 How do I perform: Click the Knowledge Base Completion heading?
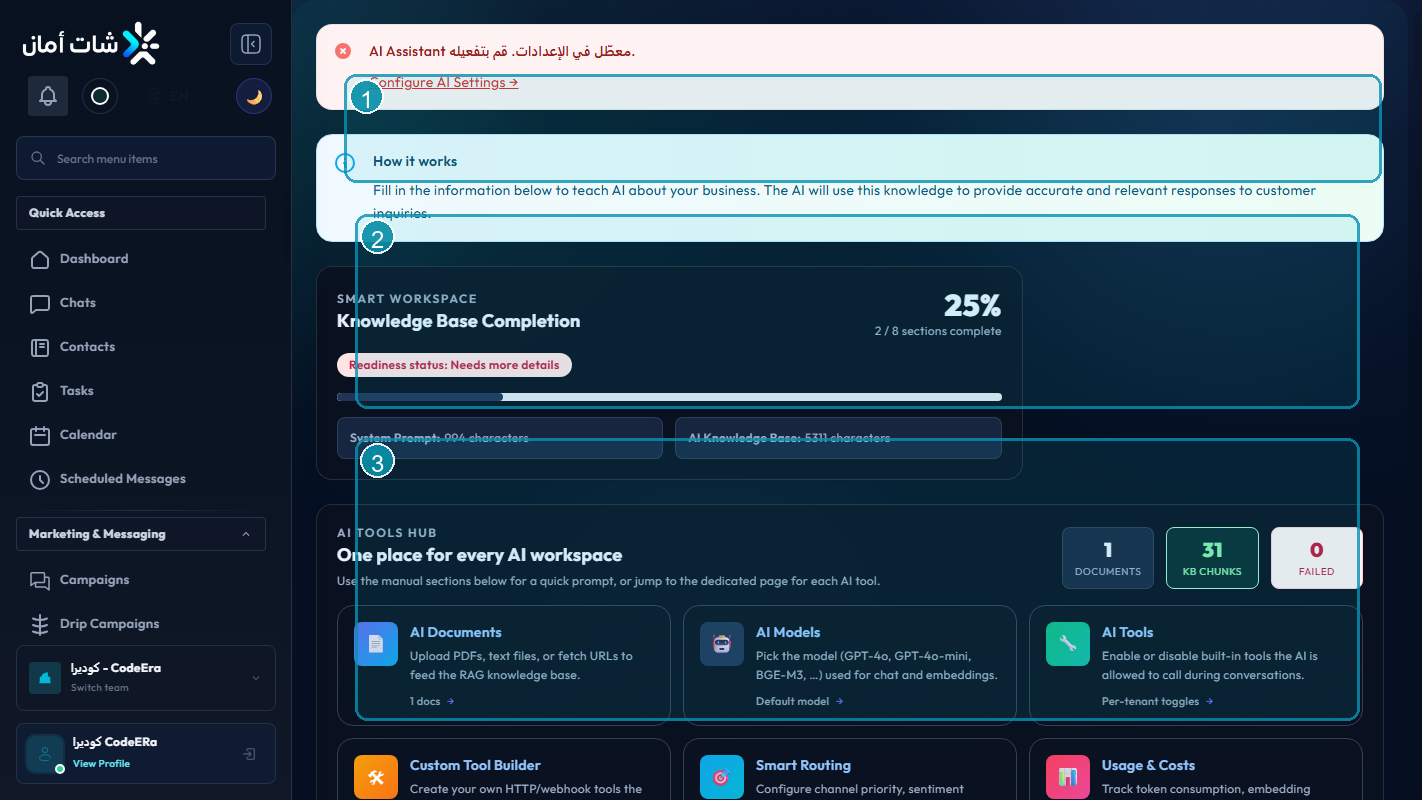(458, 321)
